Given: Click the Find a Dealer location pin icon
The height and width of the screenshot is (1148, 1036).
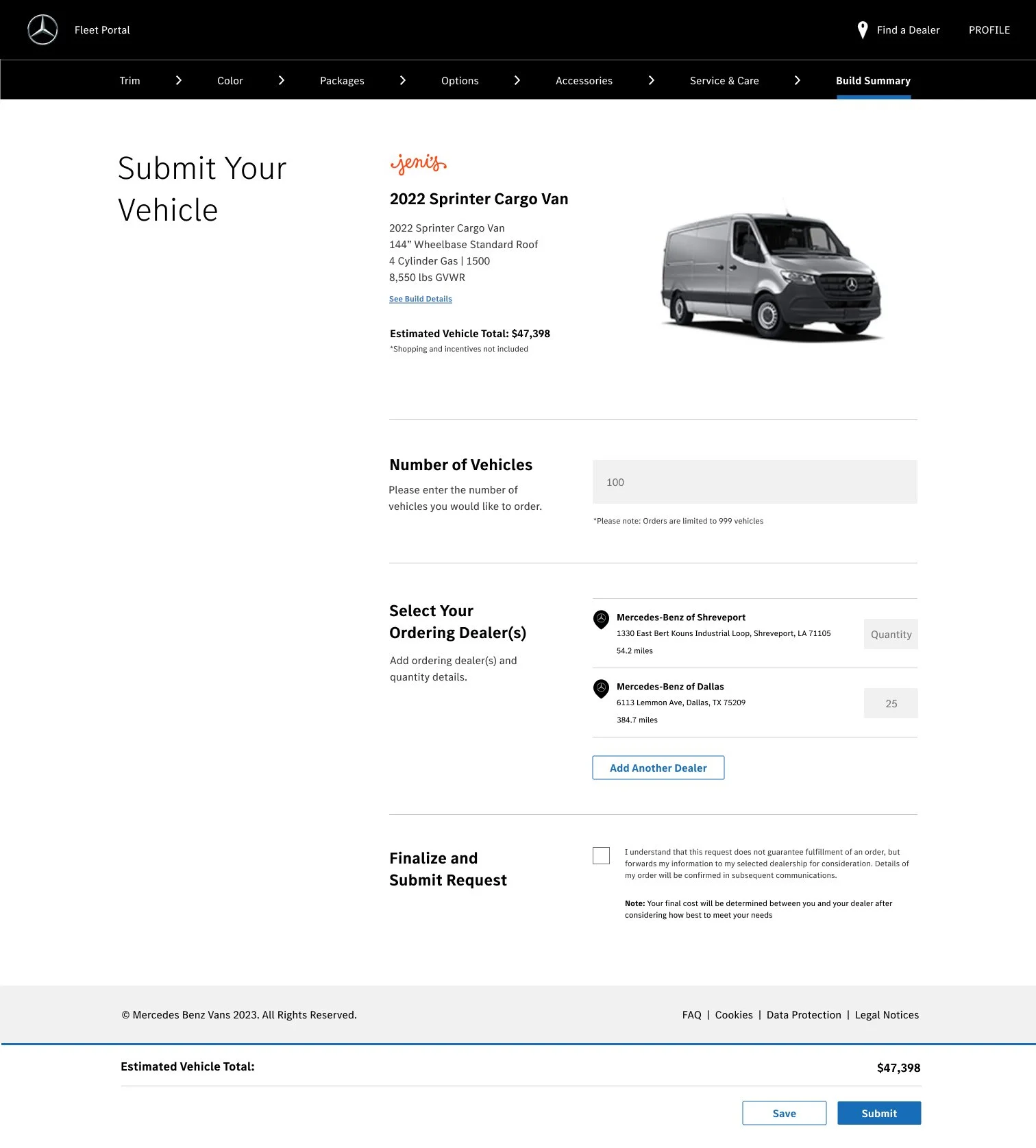Looking at the screenshot, I should coord(863,30).
